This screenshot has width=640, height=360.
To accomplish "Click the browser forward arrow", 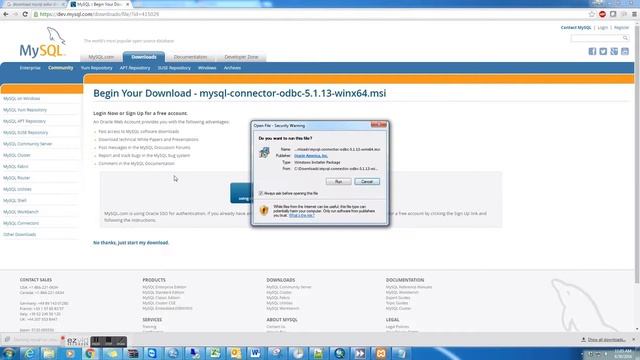I will (16, 14).
